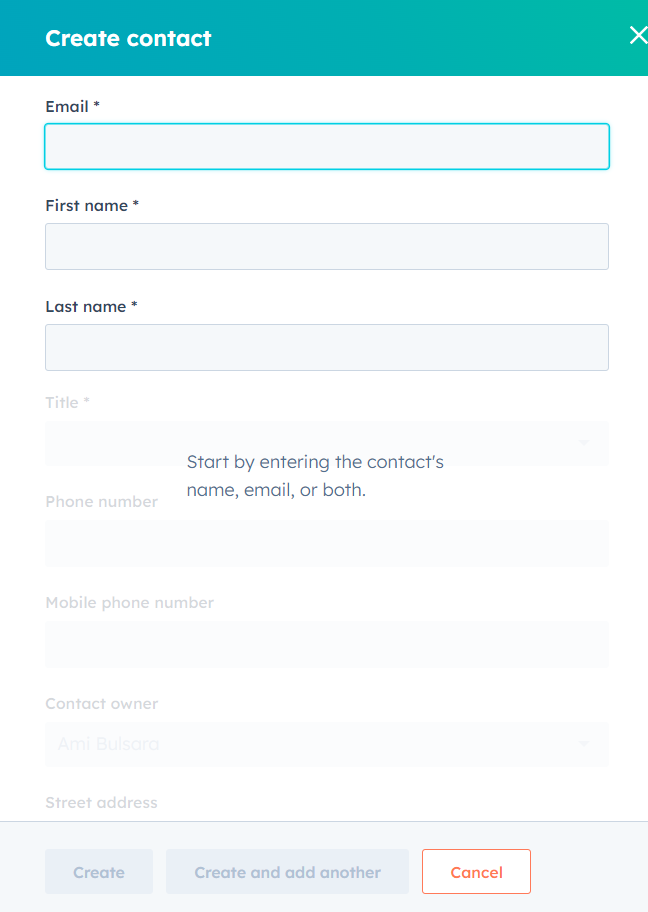Focus the First name text box

pyautogui.click(x=326, y=246)
